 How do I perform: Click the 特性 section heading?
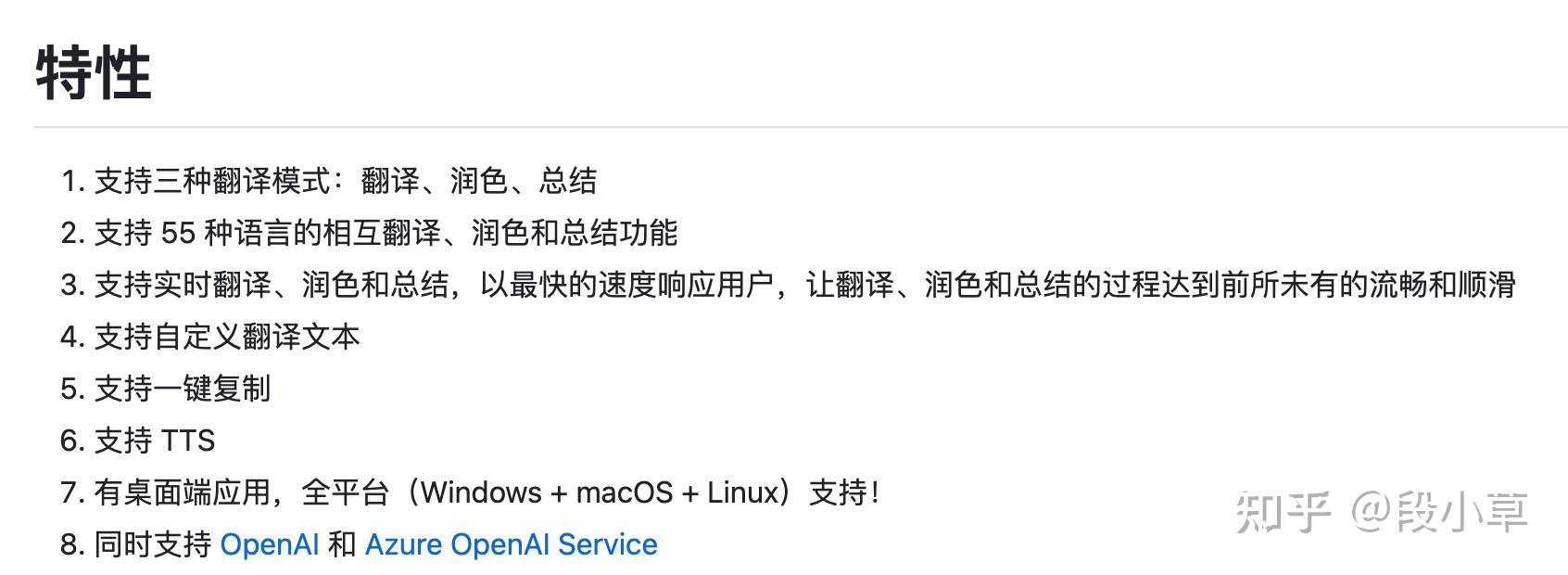[94, 74]
